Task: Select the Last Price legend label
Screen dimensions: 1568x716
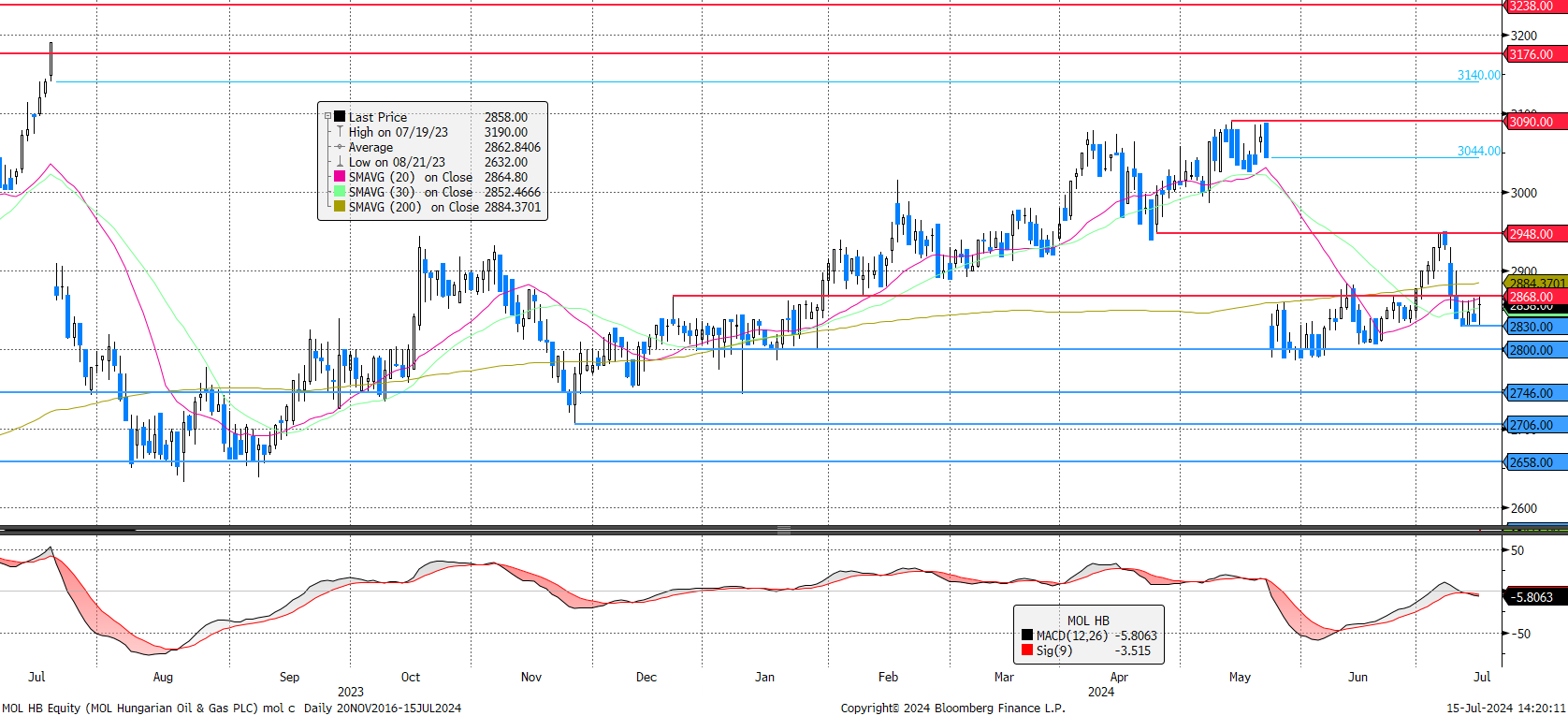Action: pyautogui.click(x=378, y=117)
